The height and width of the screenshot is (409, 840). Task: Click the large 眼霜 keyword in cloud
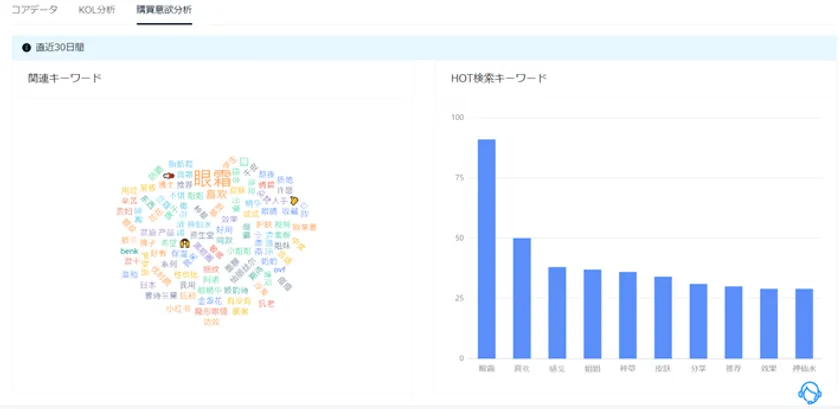pos(213,178)
